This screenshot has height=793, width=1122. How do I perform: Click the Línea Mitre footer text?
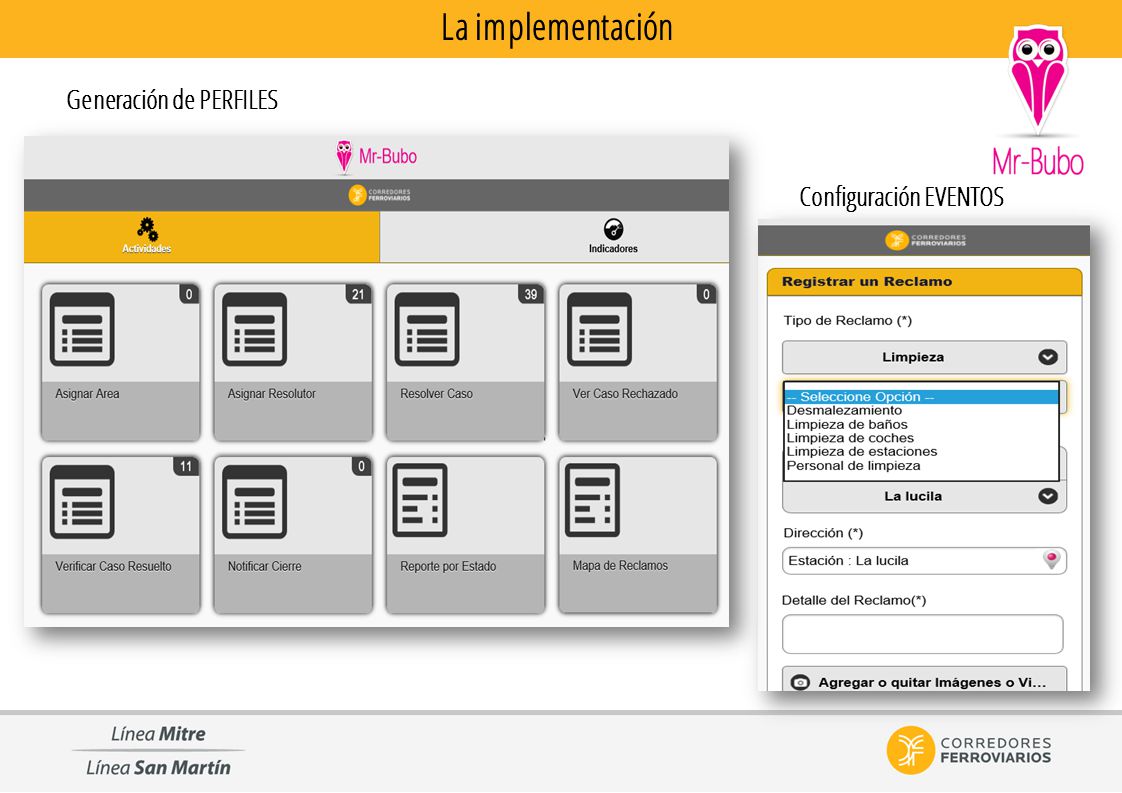coord(158,734)
